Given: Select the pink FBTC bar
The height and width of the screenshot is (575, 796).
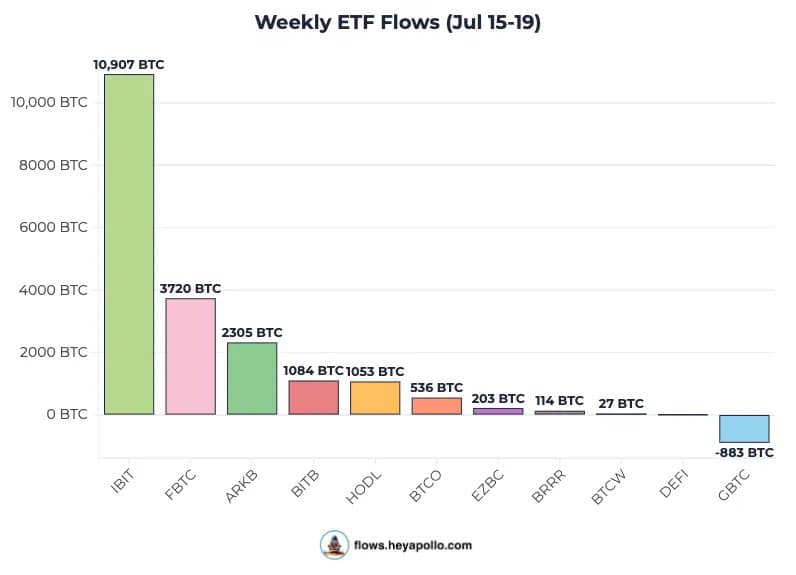Looking at the screenshot, I should coord(190,356).
